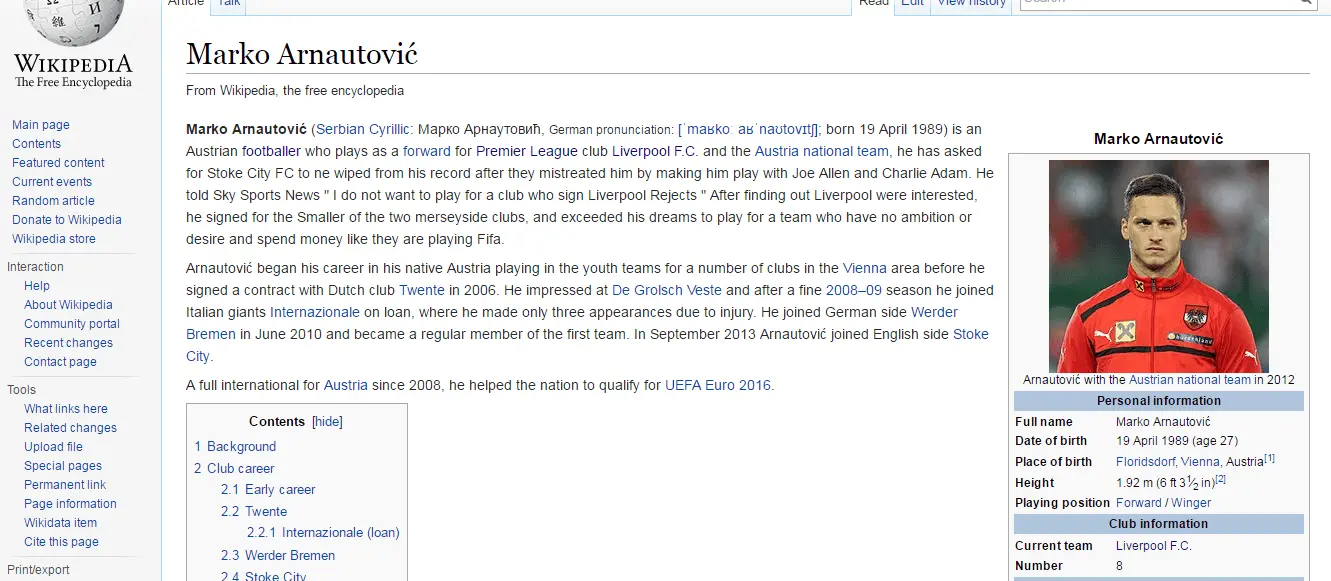This screenshot has width=1331, height=581.
Task: Open the Edit tab
Action: point(912,4)
